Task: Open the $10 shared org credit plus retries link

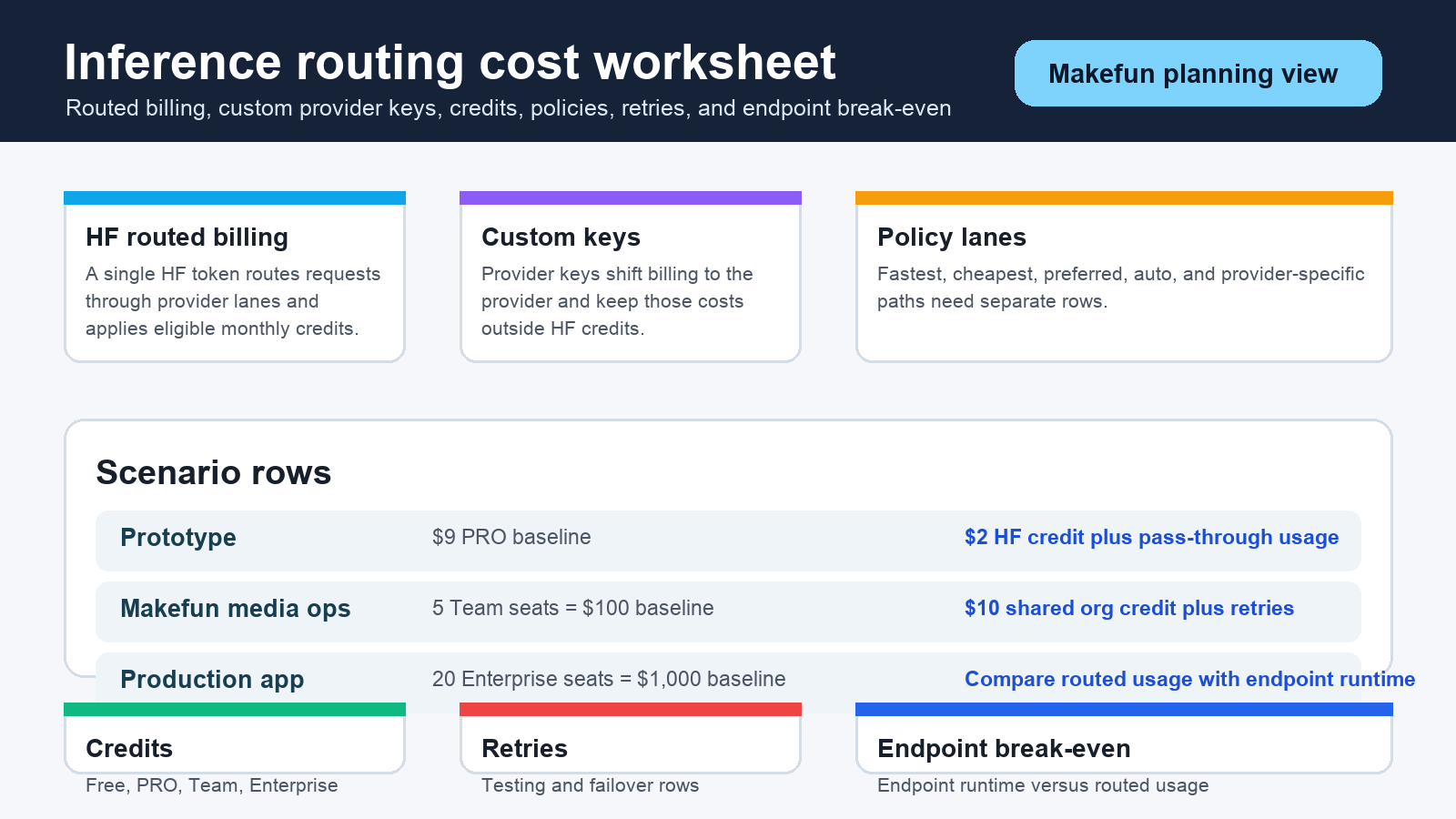Action: point(1129,608)
